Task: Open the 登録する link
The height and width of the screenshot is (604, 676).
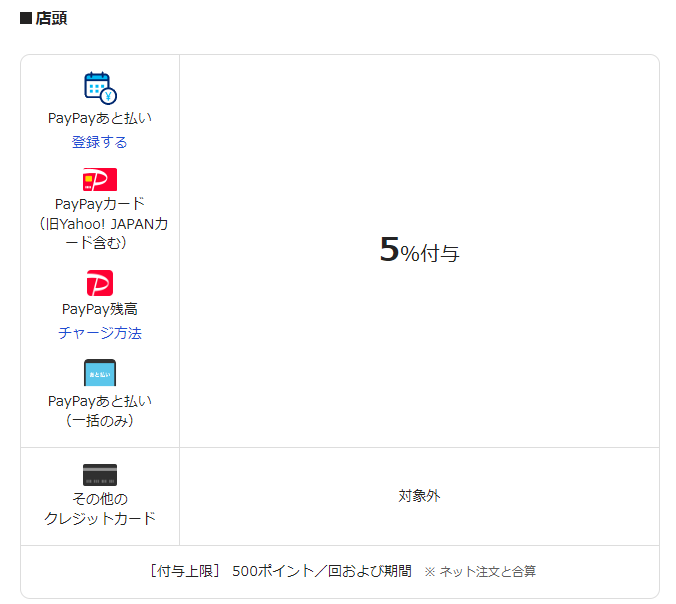Action: pyautogui.click(x=100, y=142)
